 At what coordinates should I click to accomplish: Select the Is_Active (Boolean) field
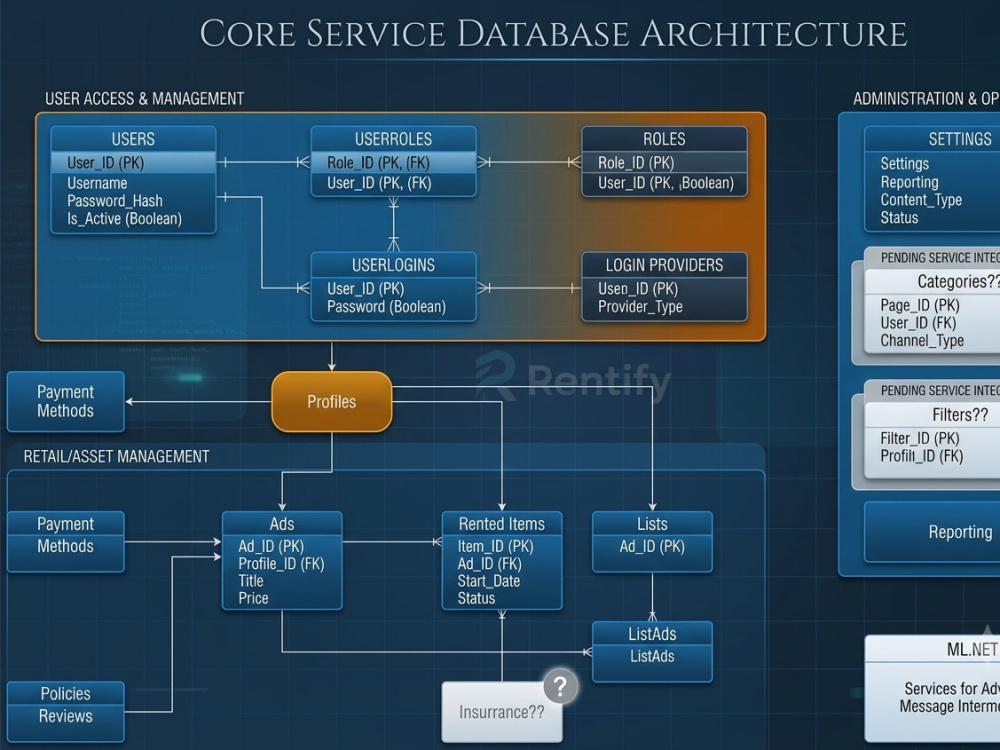[124, 219]
